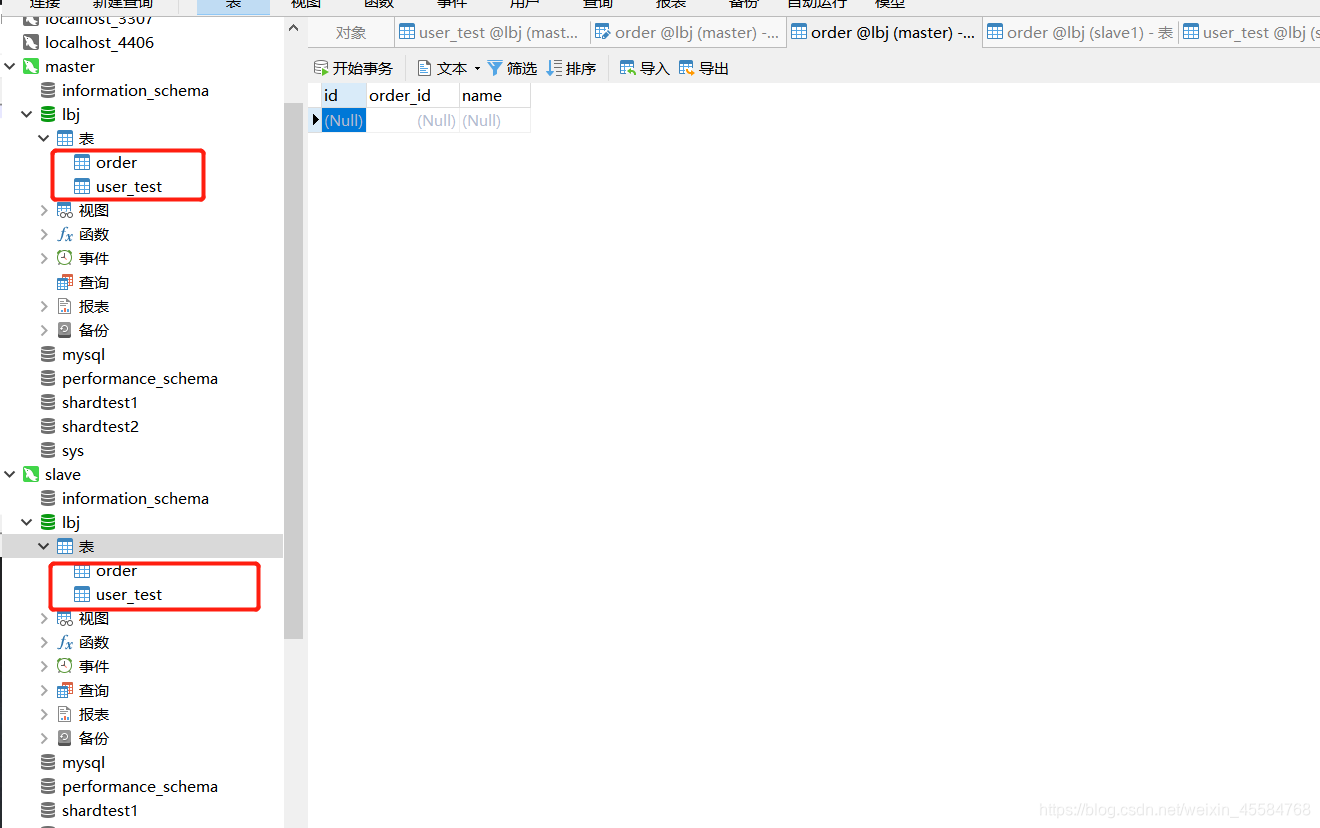Image resolution: width=1320 pixels, height=828 pixels.
Task: Select the 报表 reports node under slave
Action: 94,714
